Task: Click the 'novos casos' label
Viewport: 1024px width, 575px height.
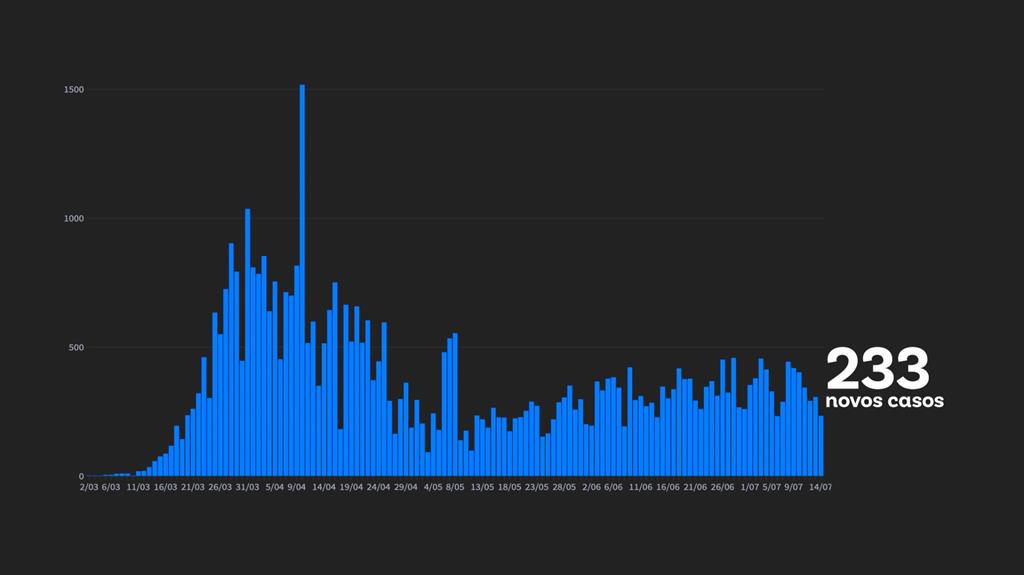Action: (884, 401)
